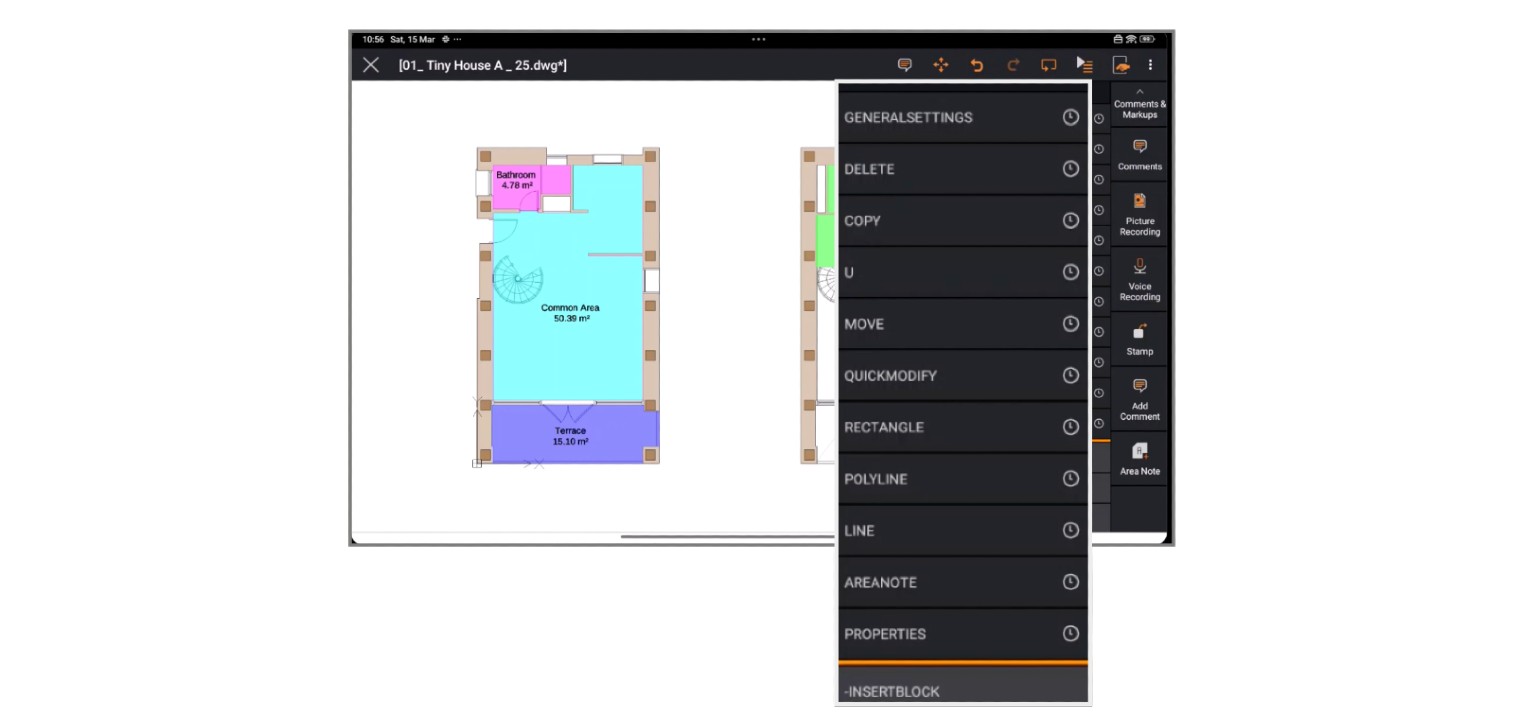The height and width of the screenshot is (722, 1536).
Task: Click the clock icon beside POLYLINE
Action: (x=1071, y=479)
